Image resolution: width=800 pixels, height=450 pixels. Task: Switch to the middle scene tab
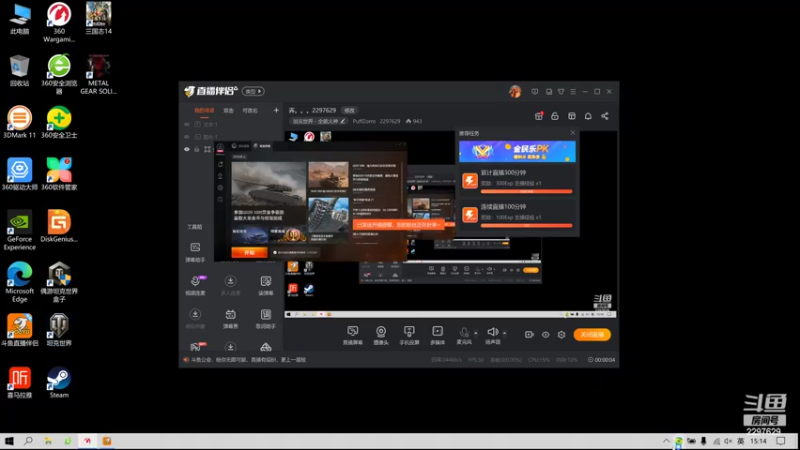click(229, 111)
